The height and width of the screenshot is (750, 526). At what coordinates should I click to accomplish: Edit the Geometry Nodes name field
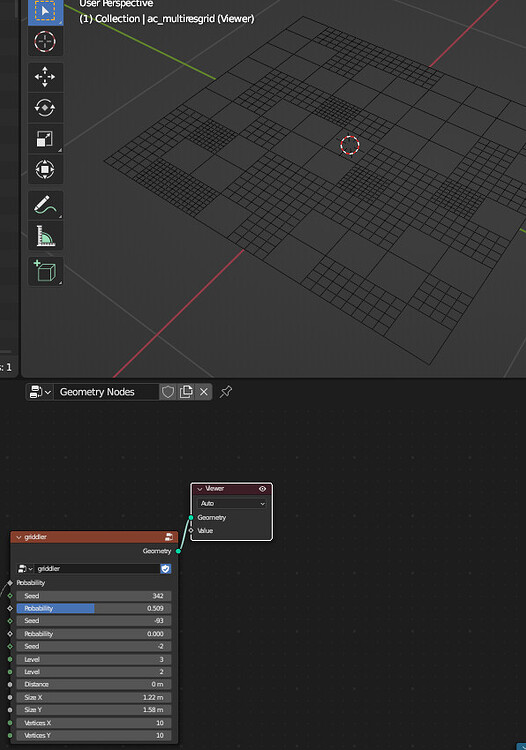click(106, 392)
